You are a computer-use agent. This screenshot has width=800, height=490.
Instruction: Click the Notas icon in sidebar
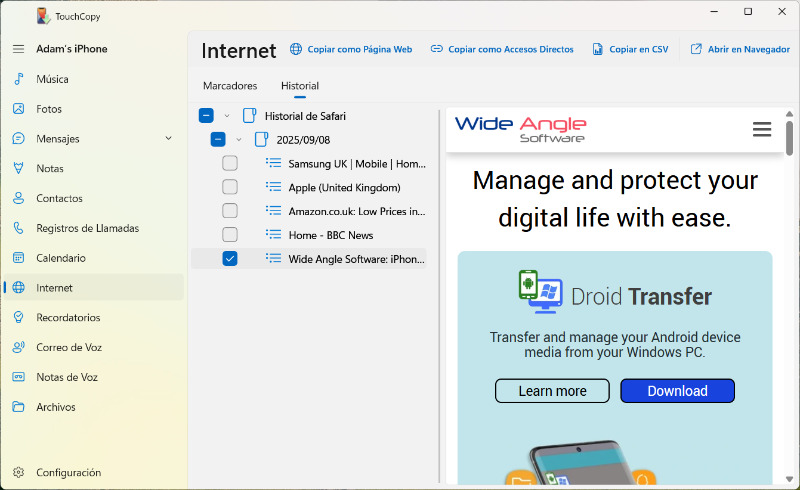pos(18,168)
